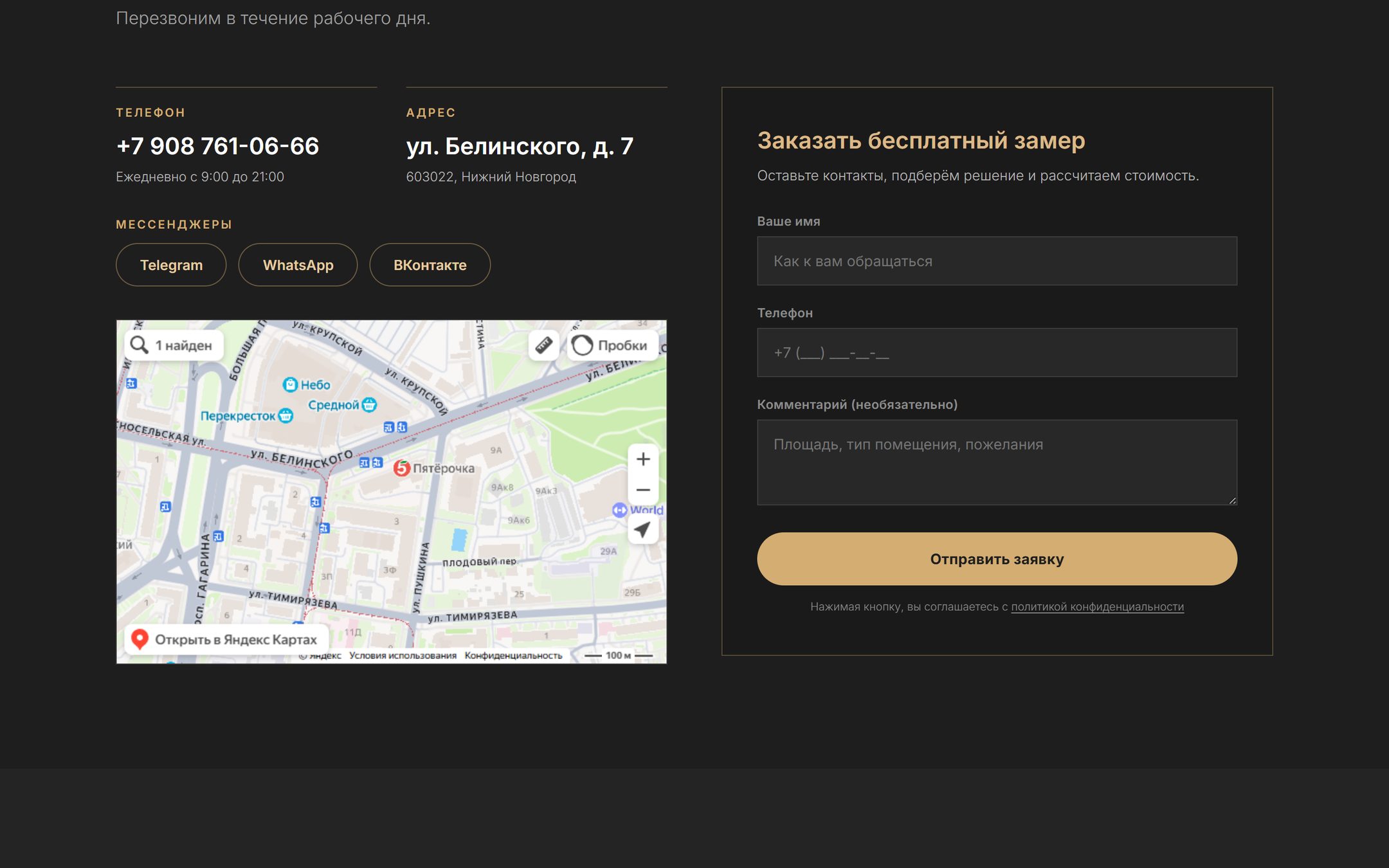Click the address ул. Белинского, д. 7
Screen dimensions: 1389x868
click(520, 147)
